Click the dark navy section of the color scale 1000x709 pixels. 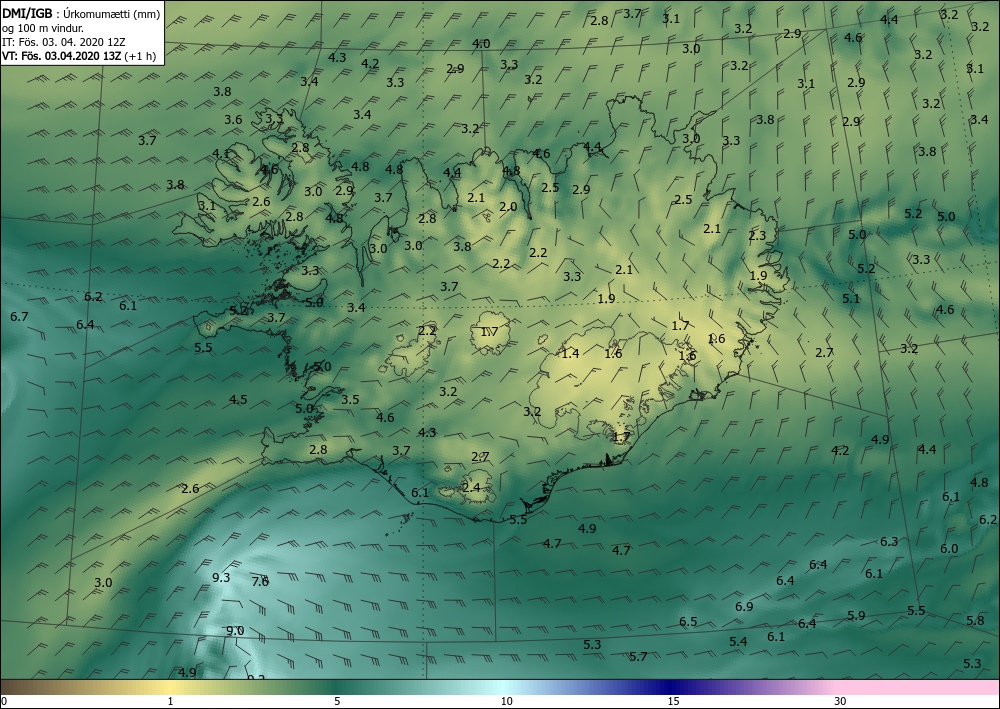click(670, 687)
